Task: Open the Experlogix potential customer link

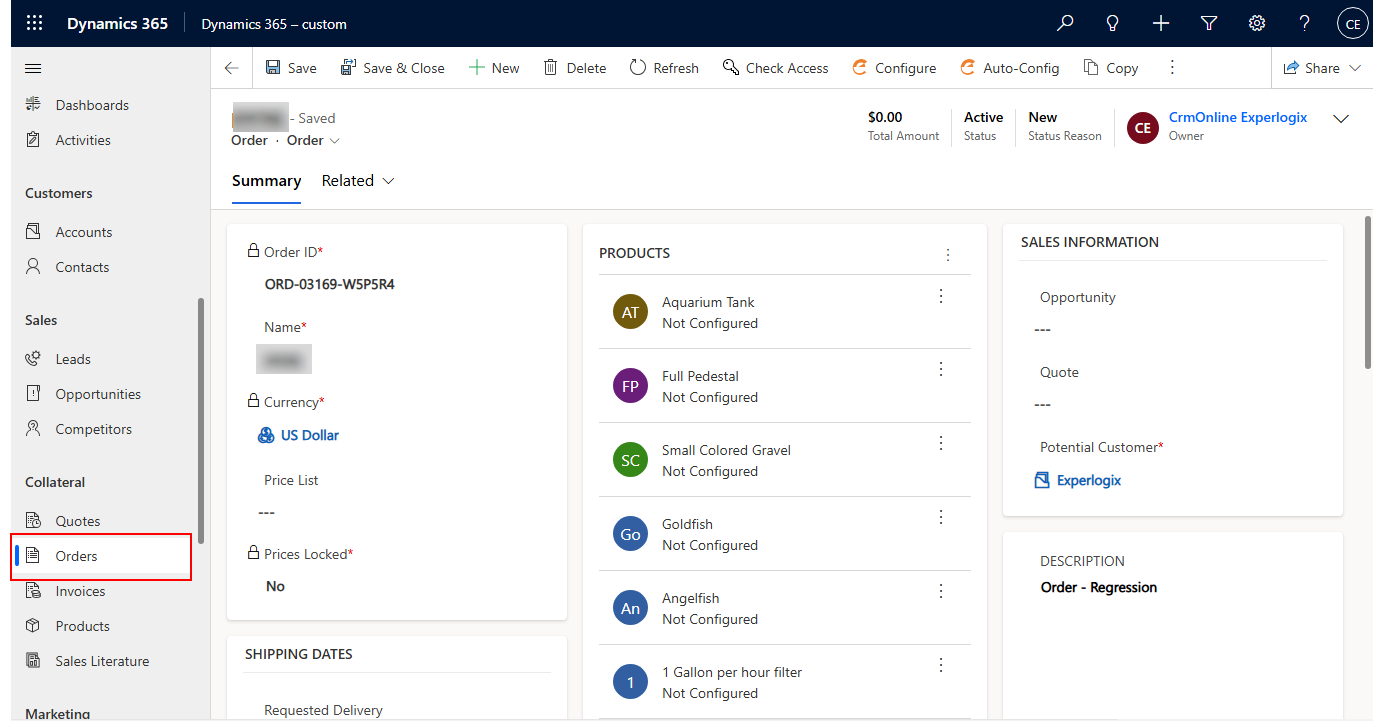Action: [1089, 480]
